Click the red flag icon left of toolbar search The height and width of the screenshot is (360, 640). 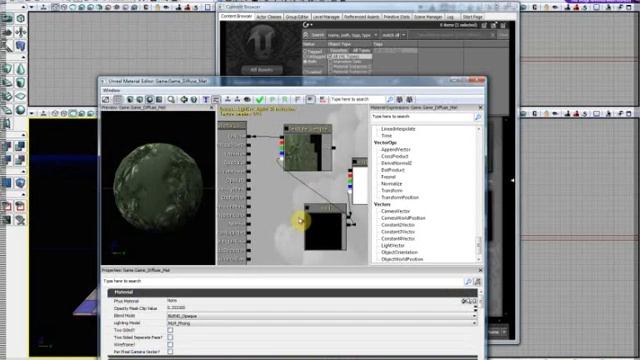click(x=323, y=100)
